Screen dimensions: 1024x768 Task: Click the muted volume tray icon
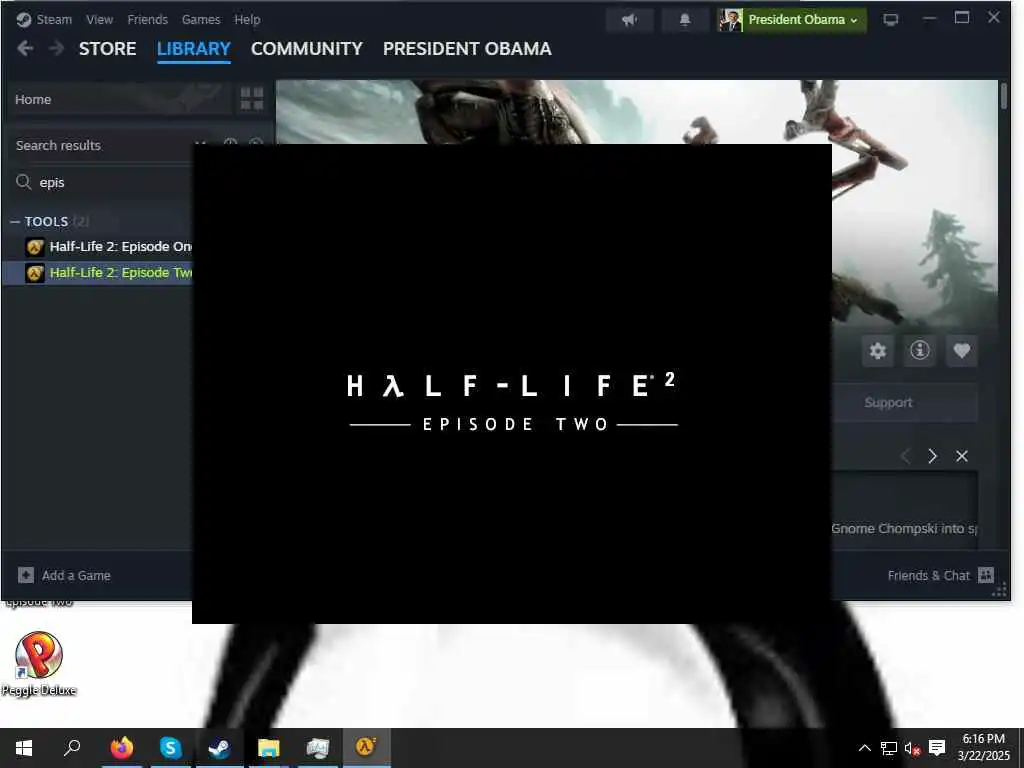(912, 748)
